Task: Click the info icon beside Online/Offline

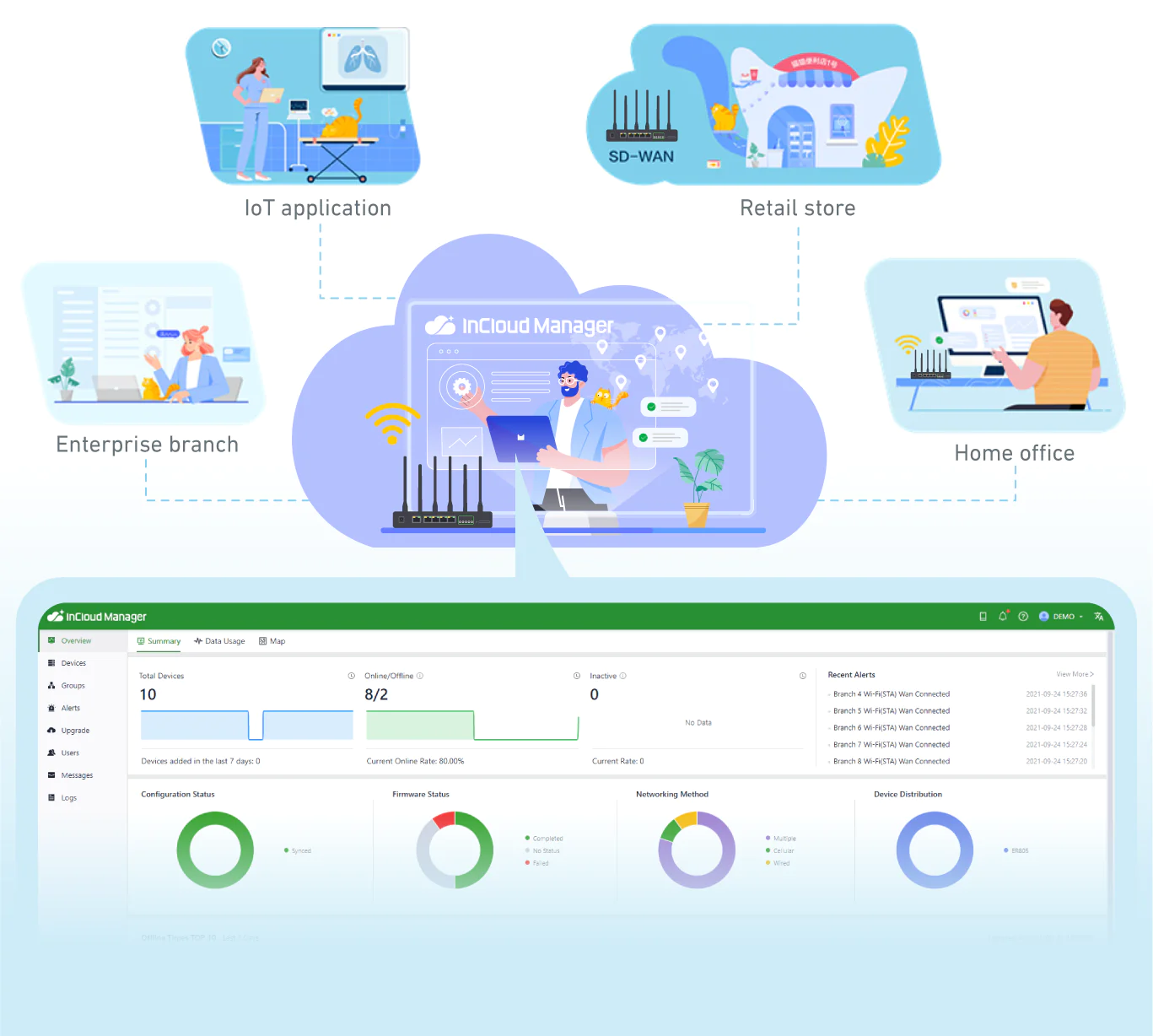Action: [420, 676]
